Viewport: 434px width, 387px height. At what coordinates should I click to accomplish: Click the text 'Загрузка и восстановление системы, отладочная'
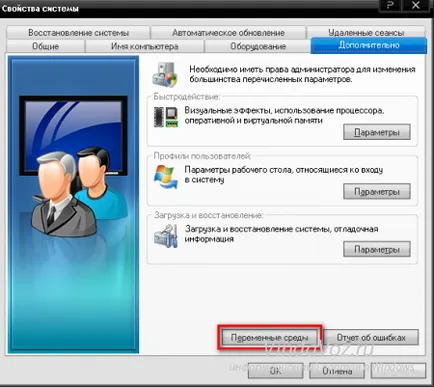[x=282, y=229]
